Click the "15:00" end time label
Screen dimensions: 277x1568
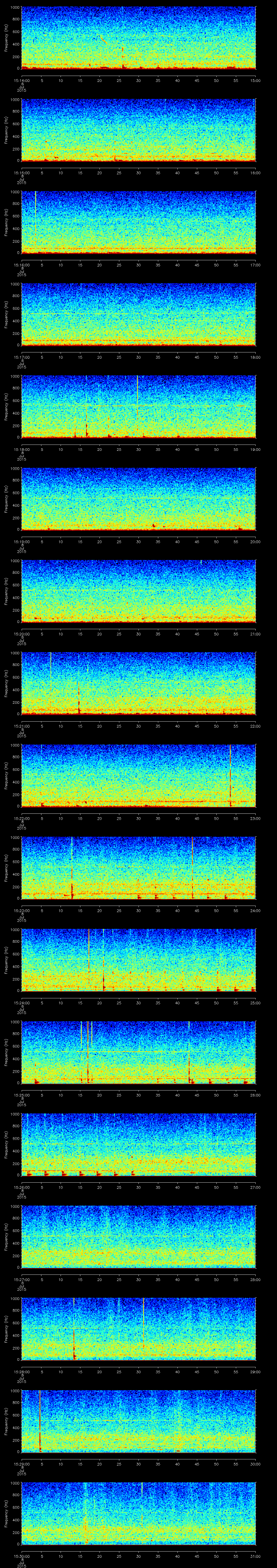[x=256, y=80]
